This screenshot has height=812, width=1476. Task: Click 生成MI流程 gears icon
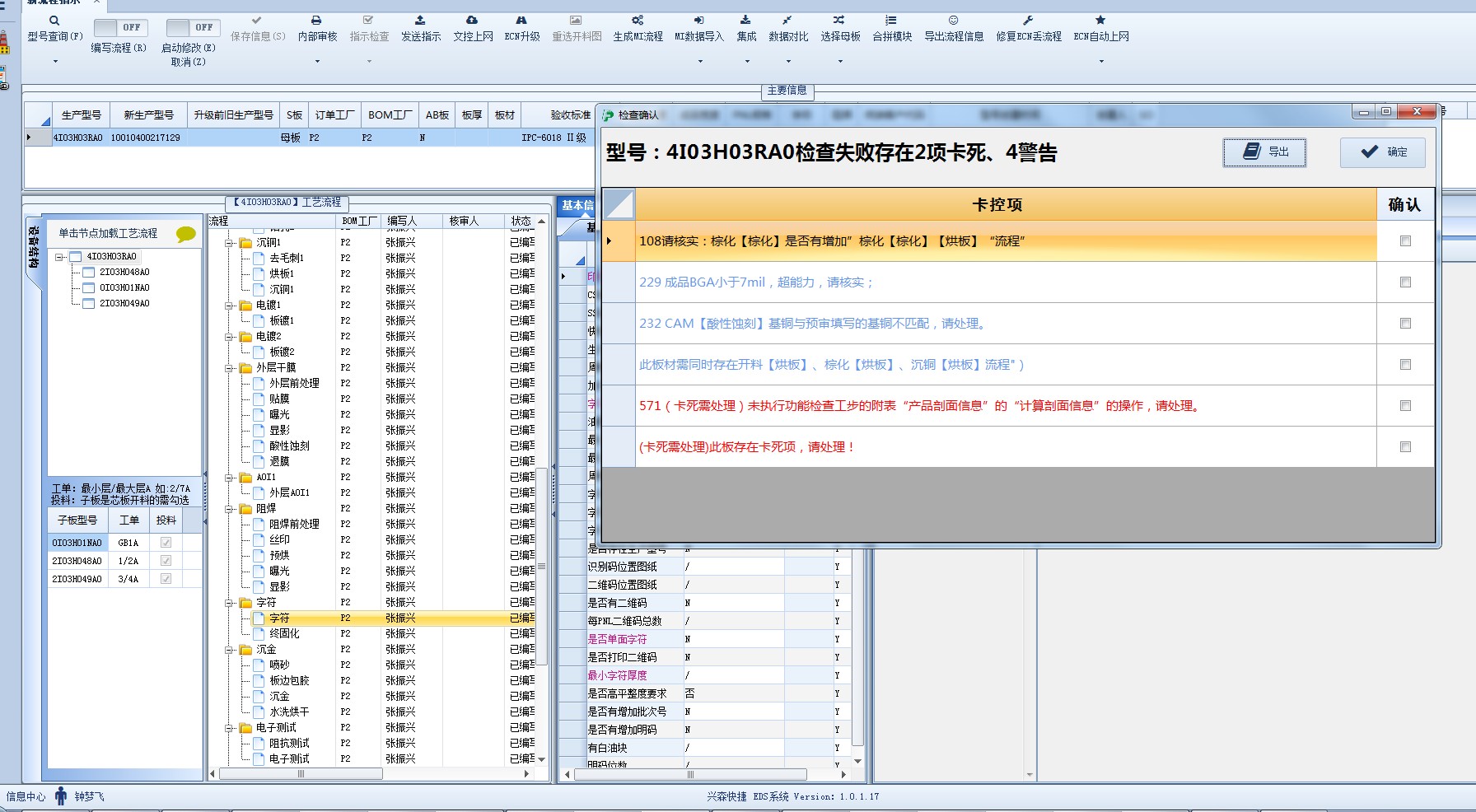coord(638,20)
